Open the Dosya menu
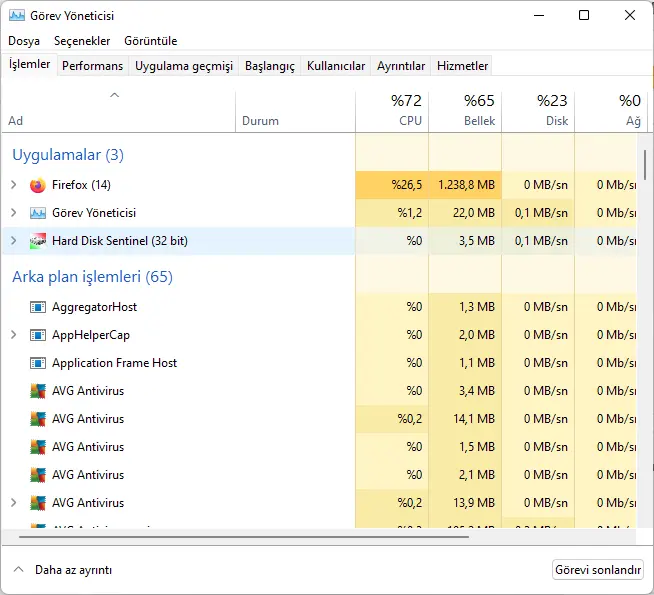Screen dimensions: 654x595 point(24,41)
